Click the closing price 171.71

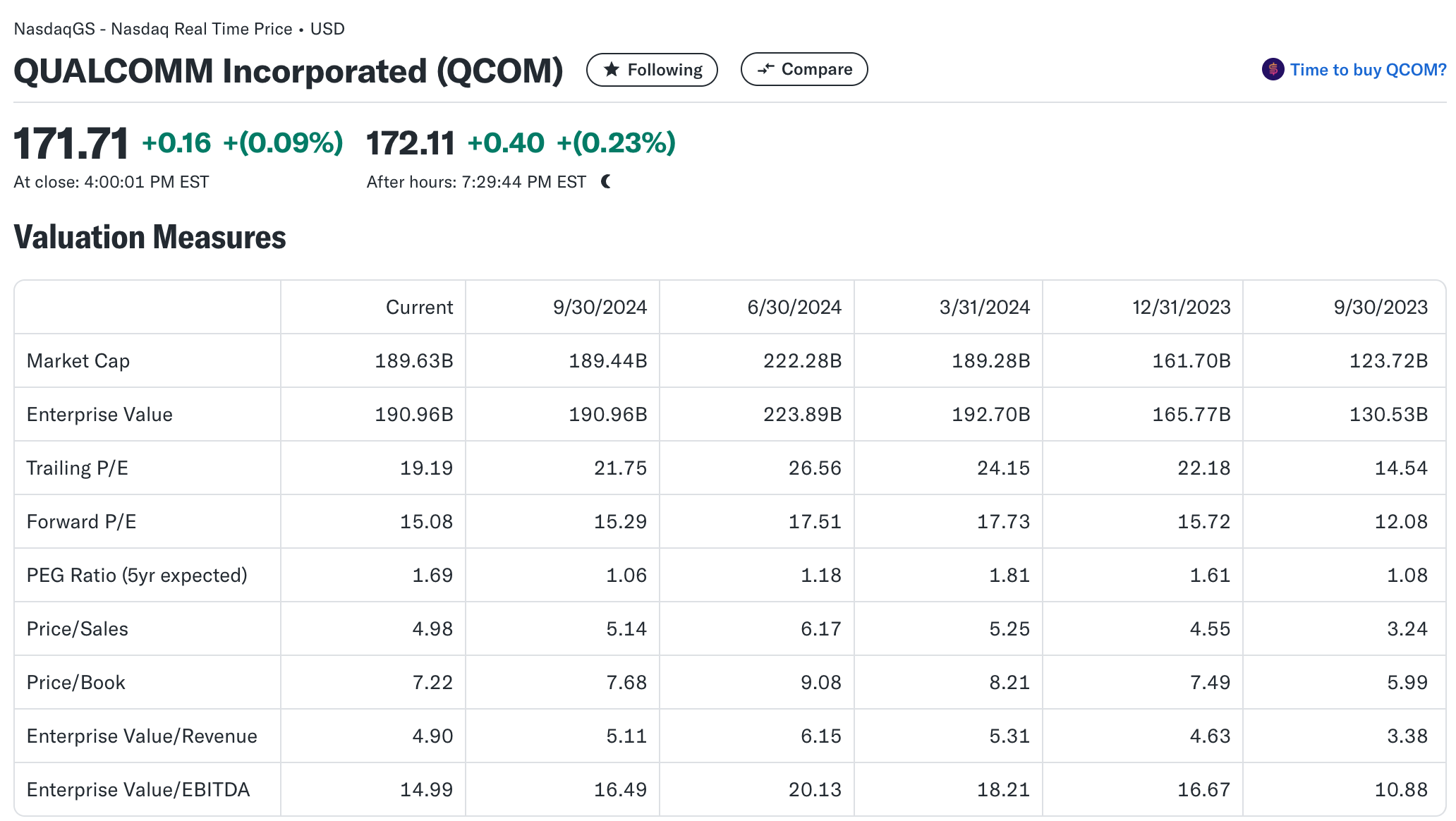[x=71, y=143]
